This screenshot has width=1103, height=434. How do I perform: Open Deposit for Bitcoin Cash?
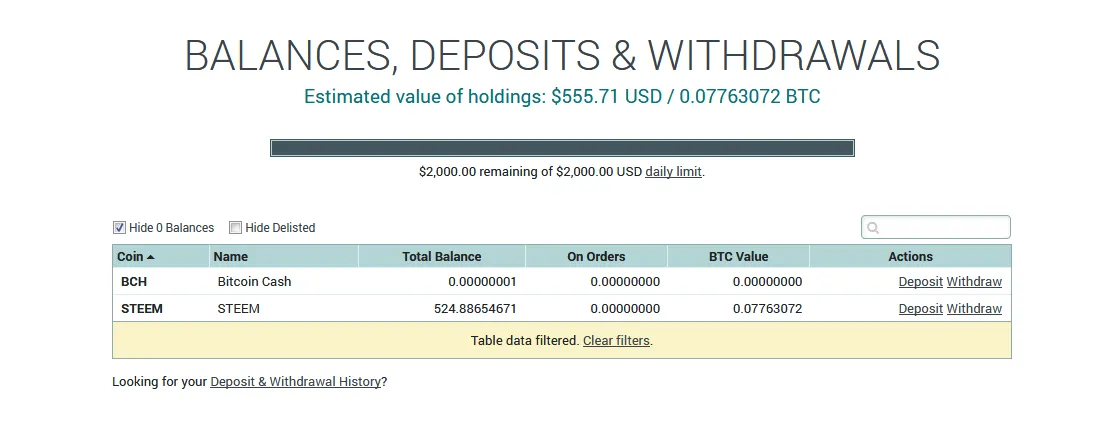coord(920,282)
